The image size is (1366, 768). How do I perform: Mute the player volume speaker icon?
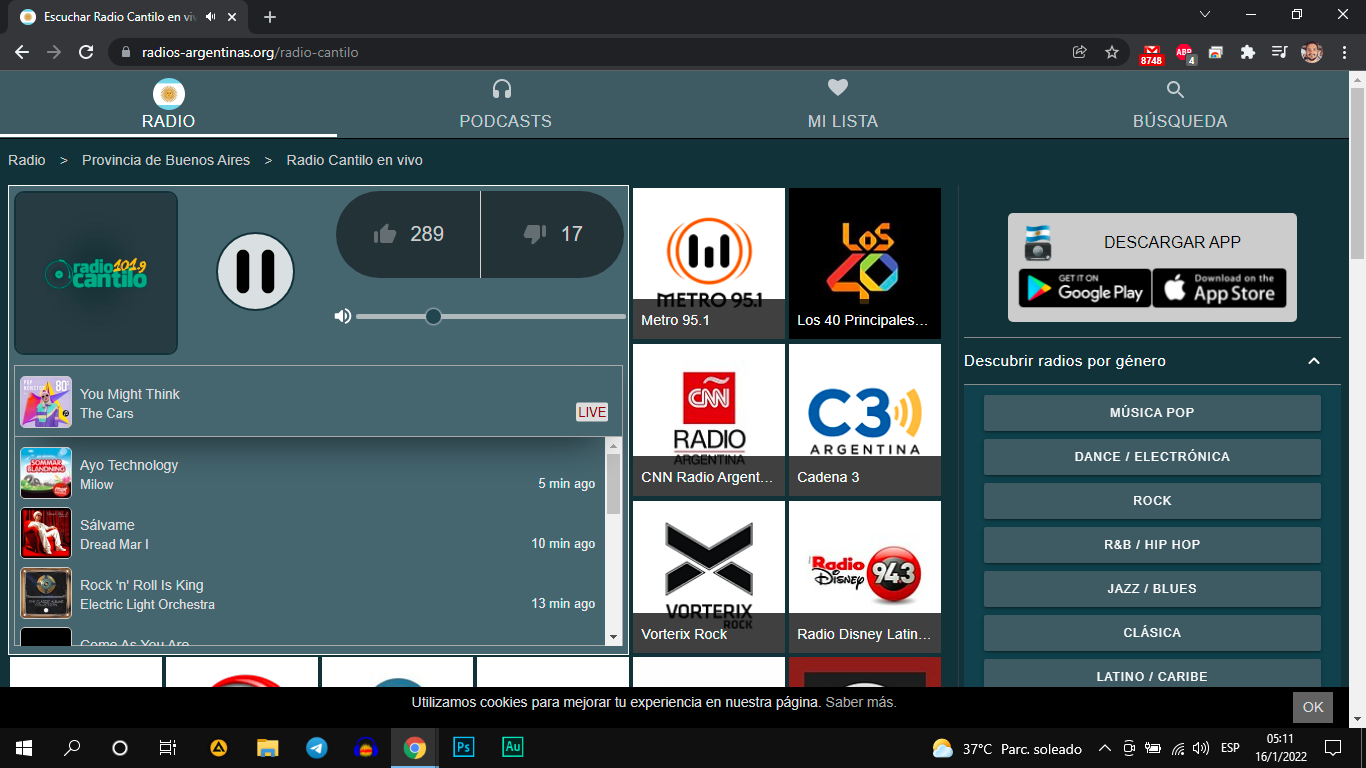[x=343, y=316]
